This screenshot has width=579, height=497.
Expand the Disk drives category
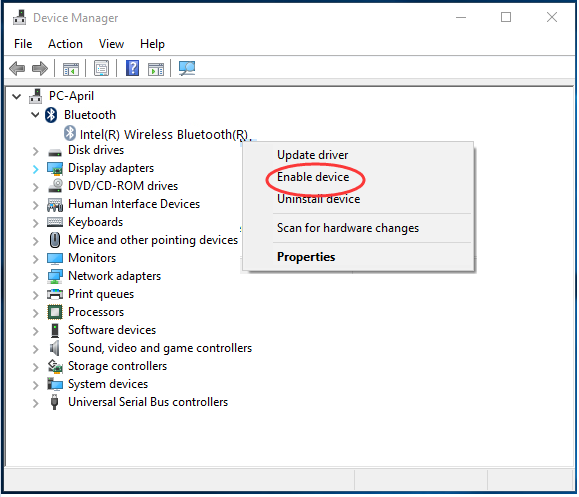[35, 151]
